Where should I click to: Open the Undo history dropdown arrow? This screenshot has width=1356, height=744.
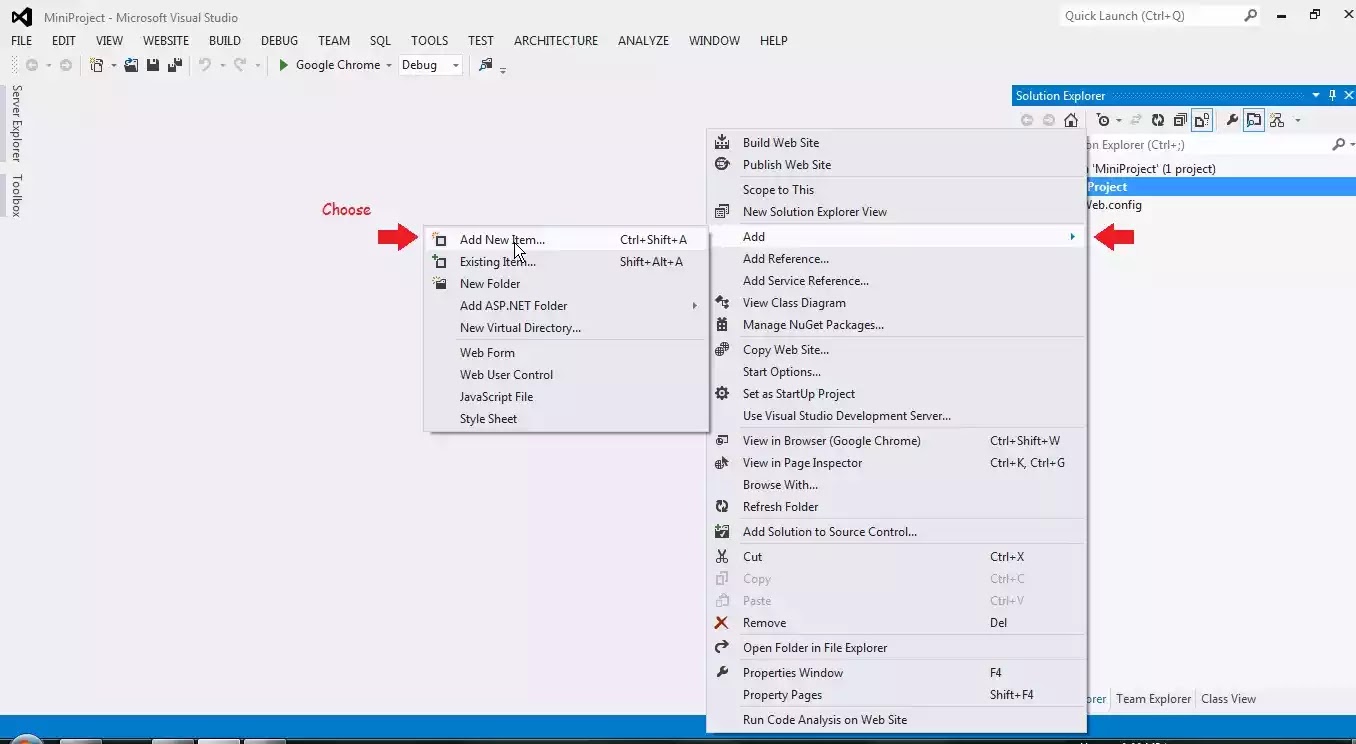pos(222,65)
